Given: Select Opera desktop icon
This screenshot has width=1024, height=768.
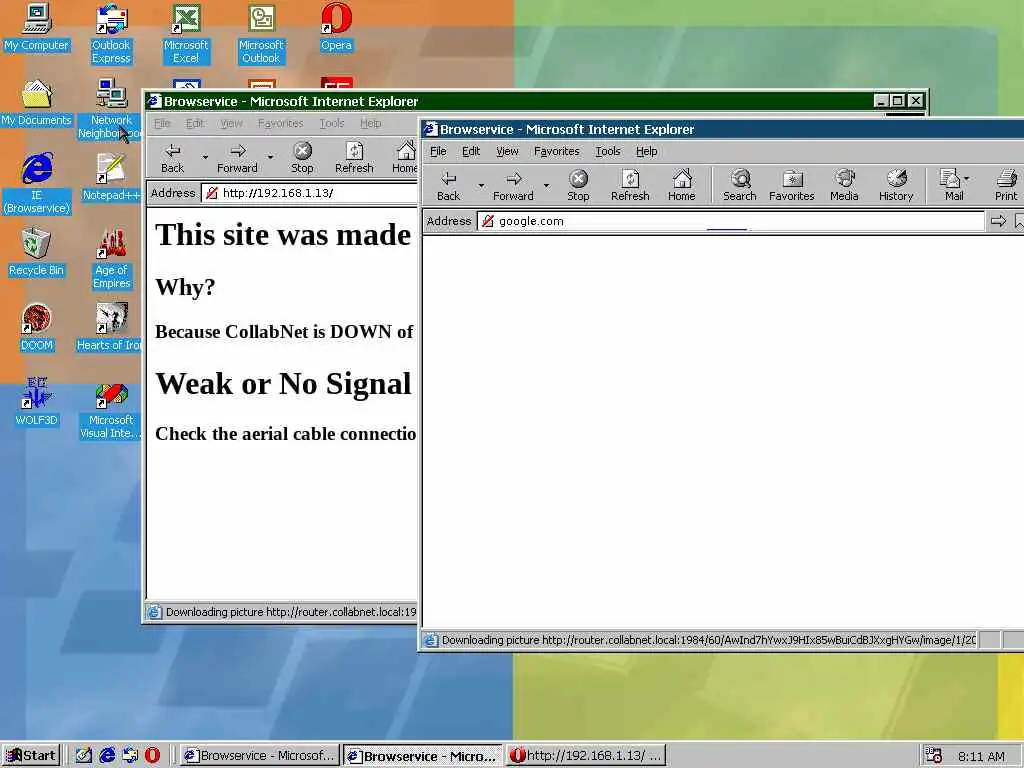Looking at the screenshot, I should pyautogui.click(x=336, y=27).
